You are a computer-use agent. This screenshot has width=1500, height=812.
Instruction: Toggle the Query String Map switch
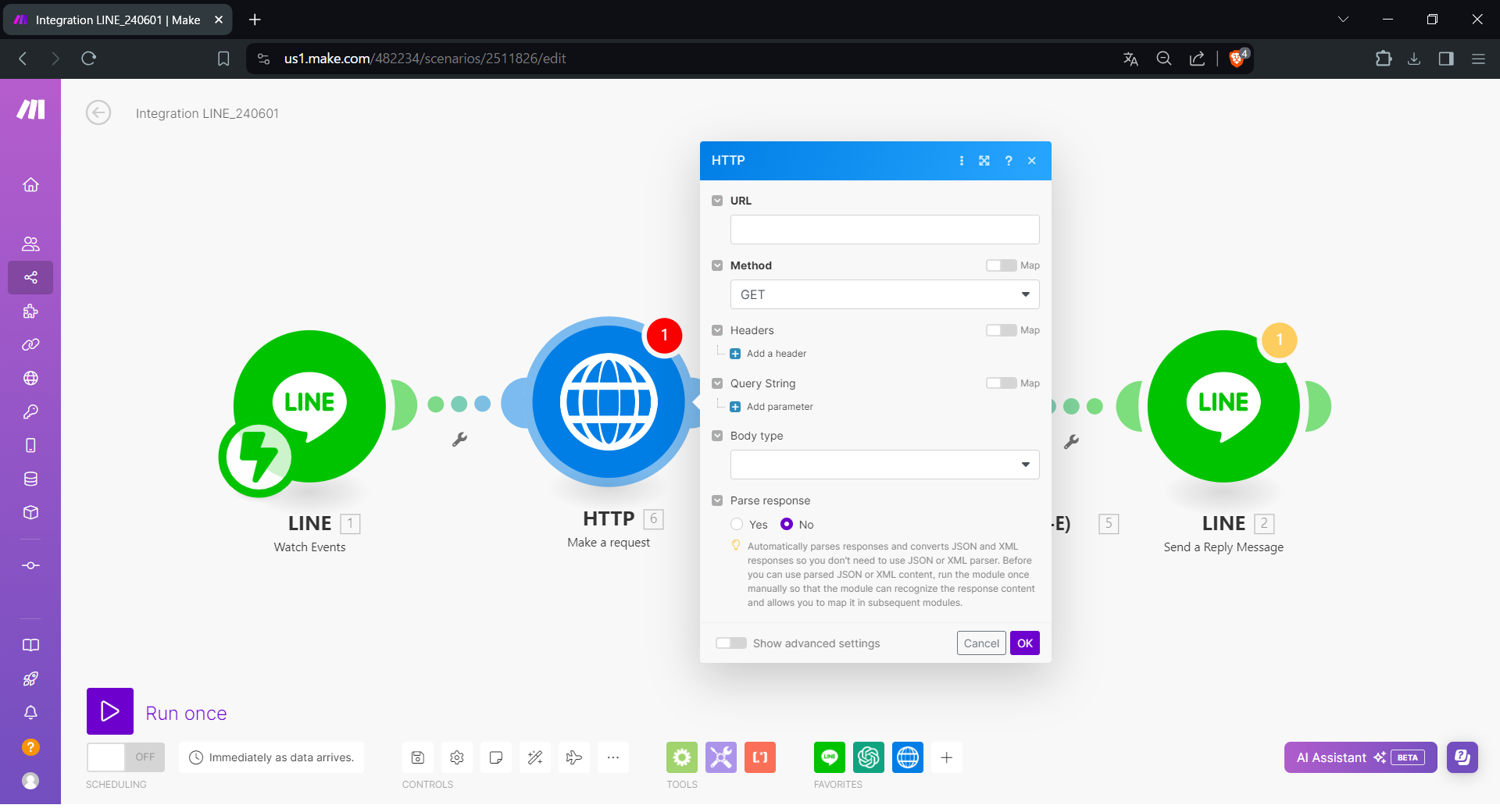tap(1001, 383)
